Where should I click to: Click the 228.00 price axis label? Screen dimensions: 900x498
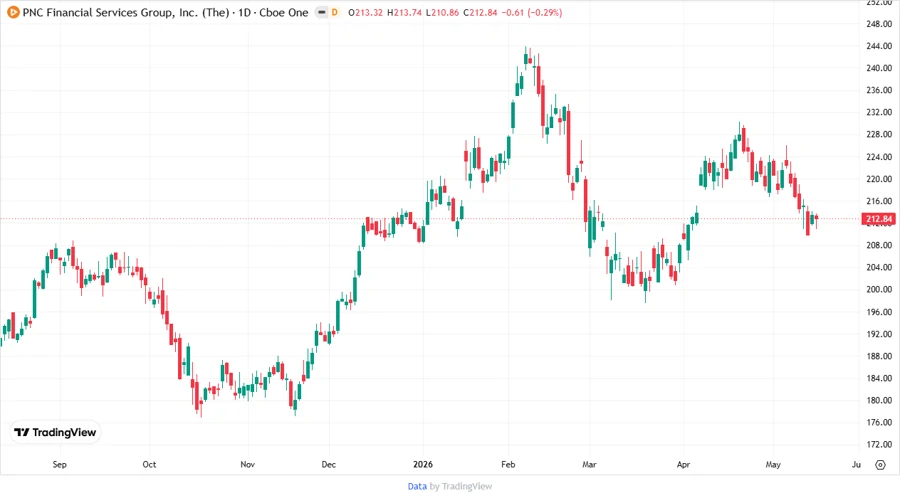(879, 134)
